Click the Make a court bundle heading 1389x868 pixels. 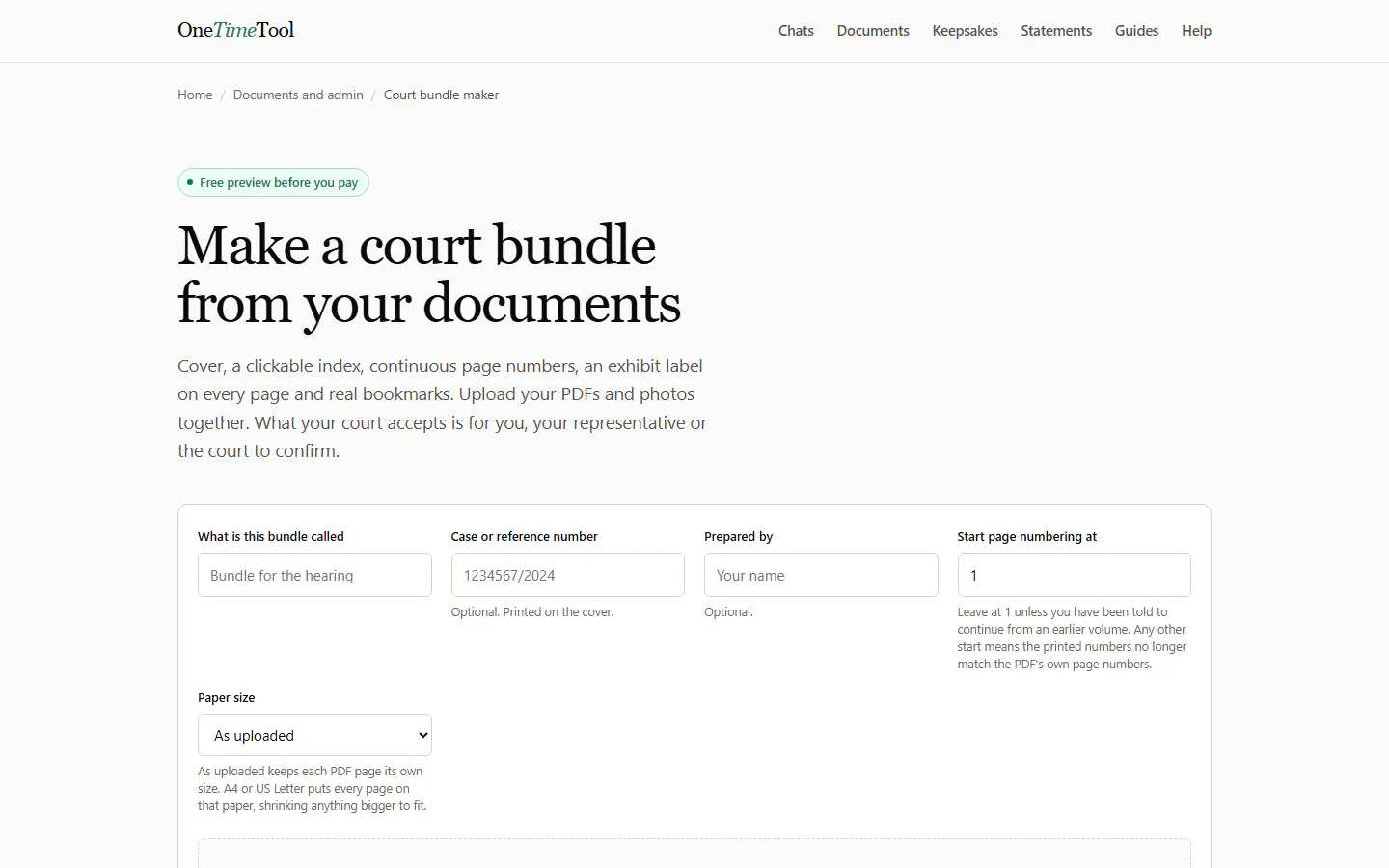pyautogui.click(x=429, y=274)
